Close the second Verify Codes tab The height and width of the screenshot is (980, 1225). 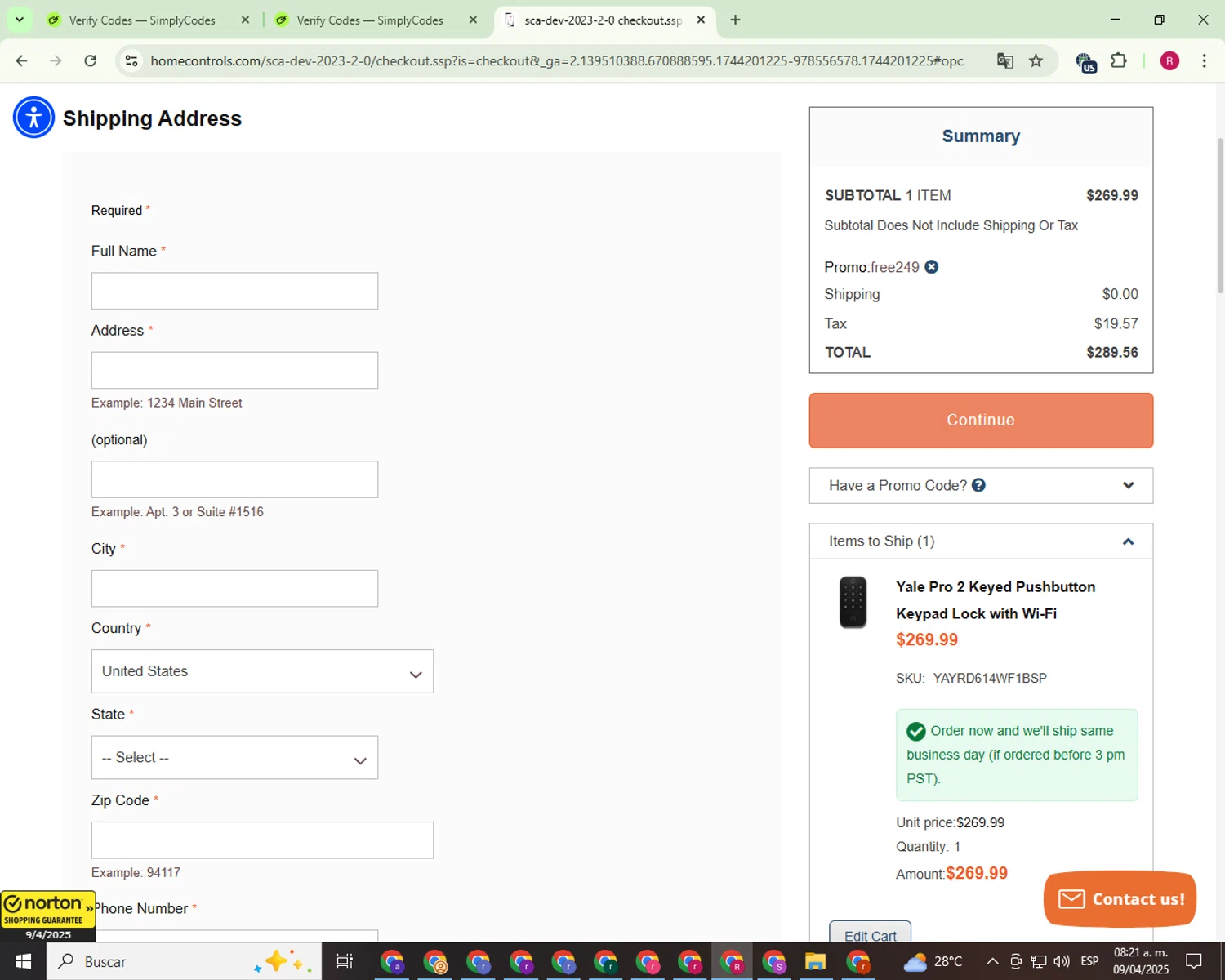click(x=473, y=20)
